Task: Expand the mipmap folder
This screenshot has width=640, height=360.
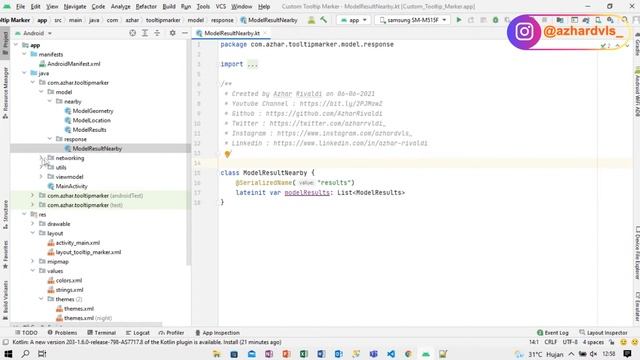Action: [33, 261]
